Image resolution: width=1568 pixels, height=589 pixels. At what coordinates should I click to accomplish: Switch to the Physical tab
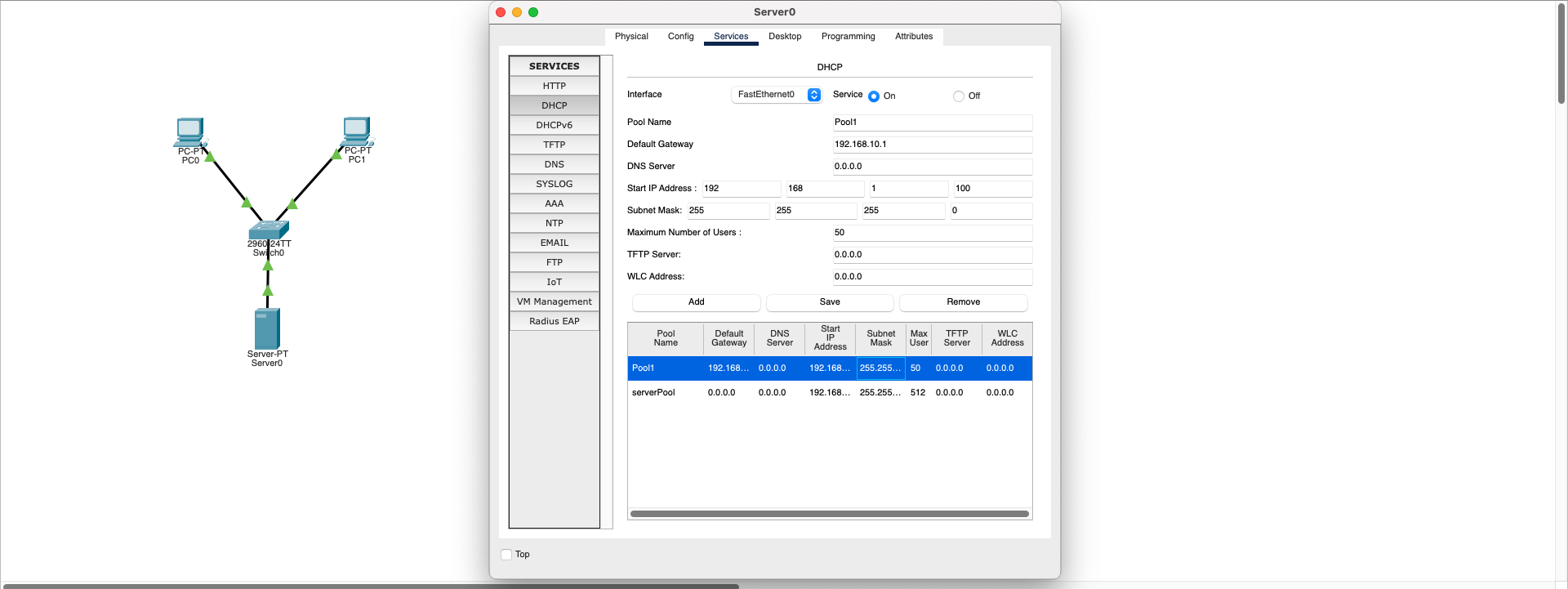point(631,37)
